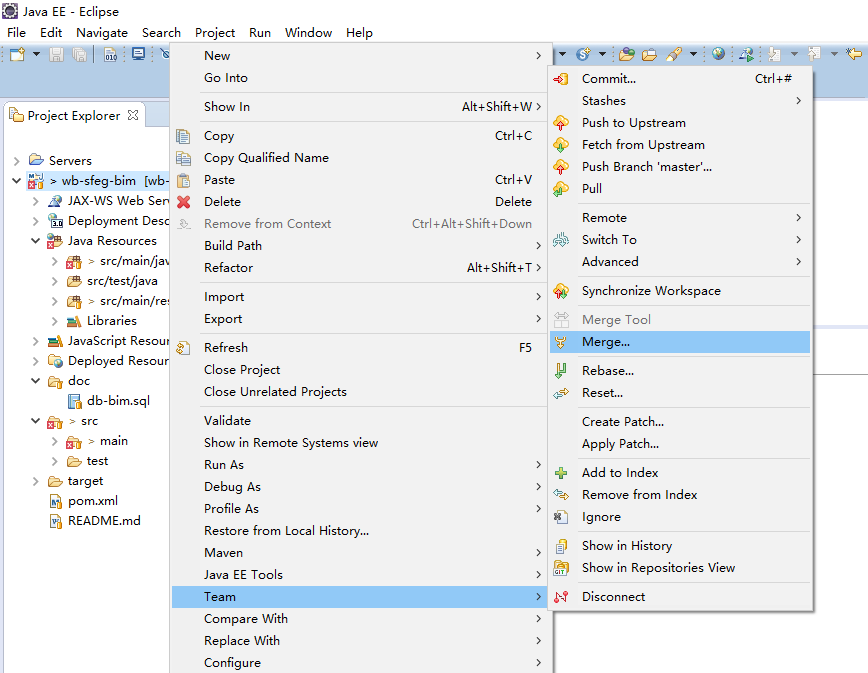Close the Project Explorer view tab

click(x=133, y=115)
